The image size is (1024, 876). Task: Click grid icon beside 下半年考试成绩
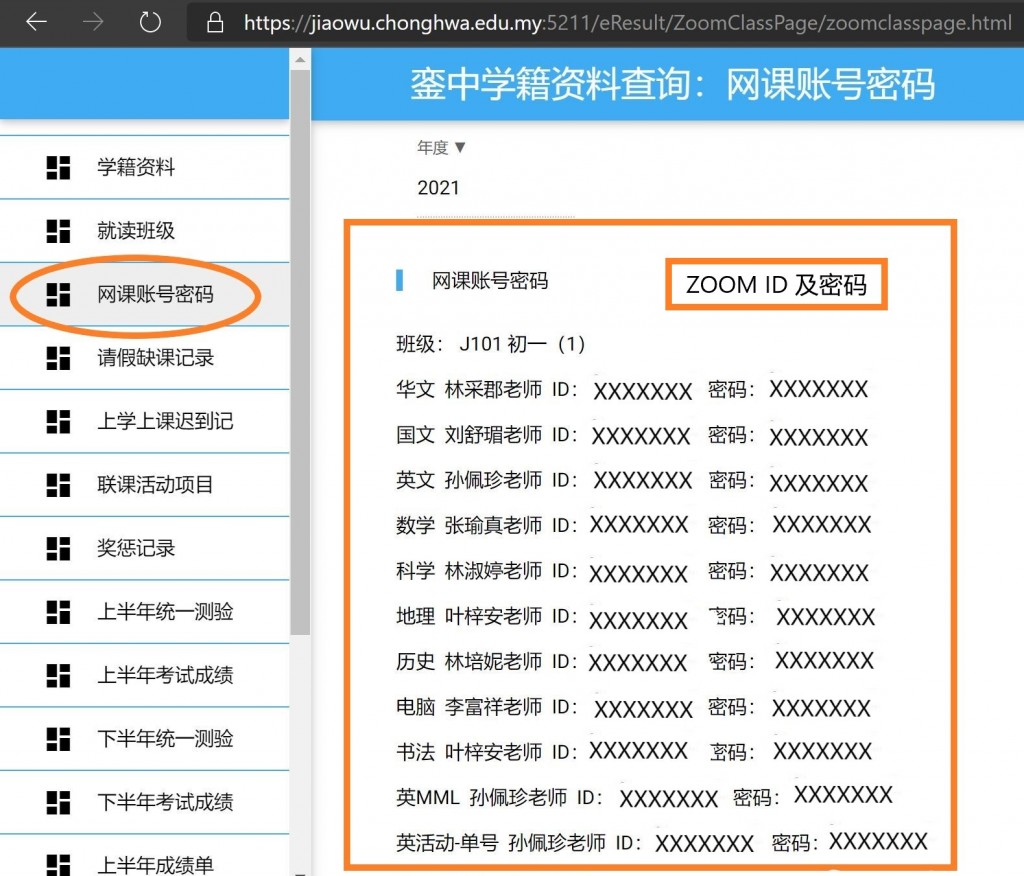click(x=58, y=802)
